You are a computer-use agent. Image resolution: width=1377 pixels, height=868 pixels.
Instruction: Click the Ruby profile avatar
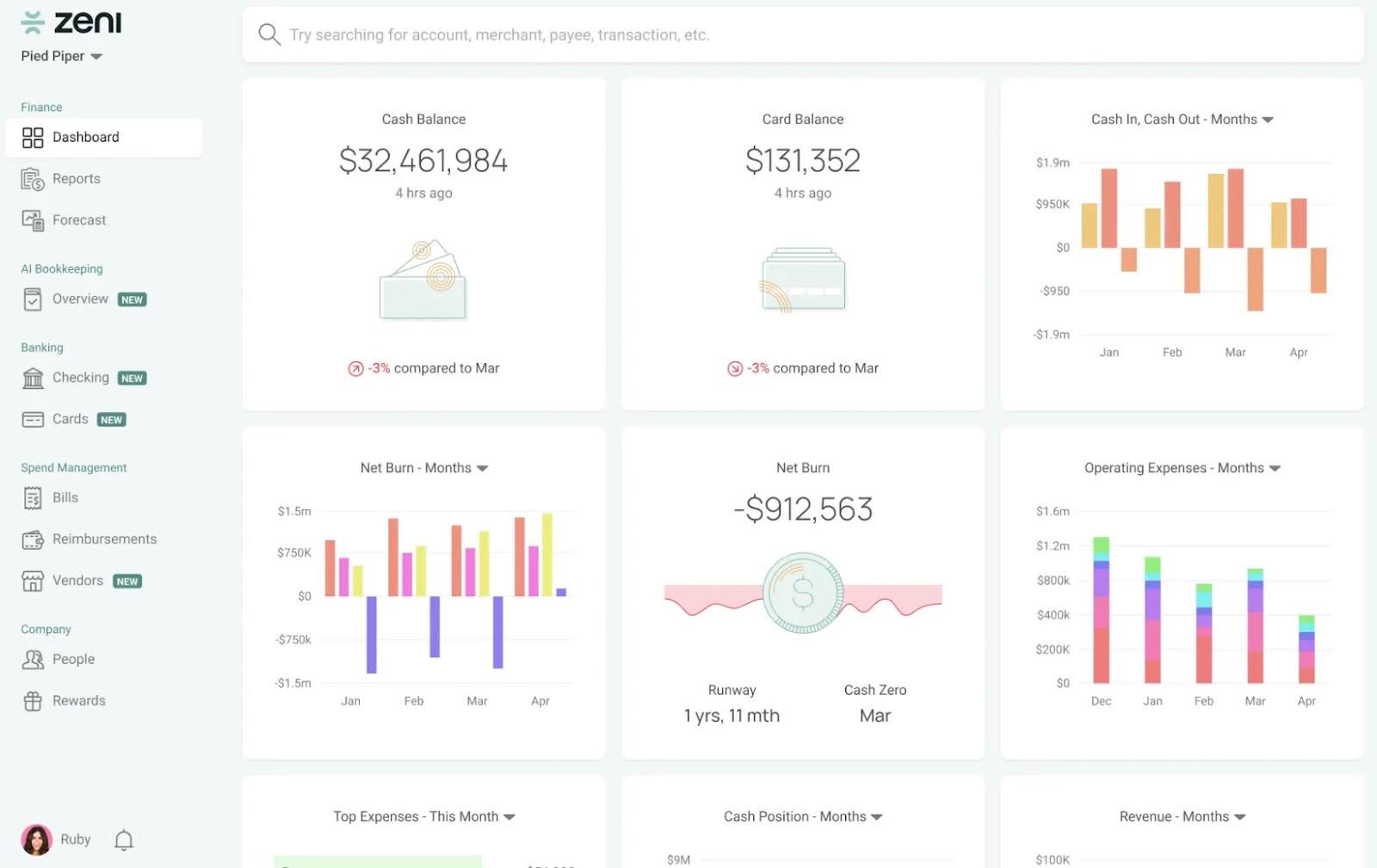(x=38, y=839)
